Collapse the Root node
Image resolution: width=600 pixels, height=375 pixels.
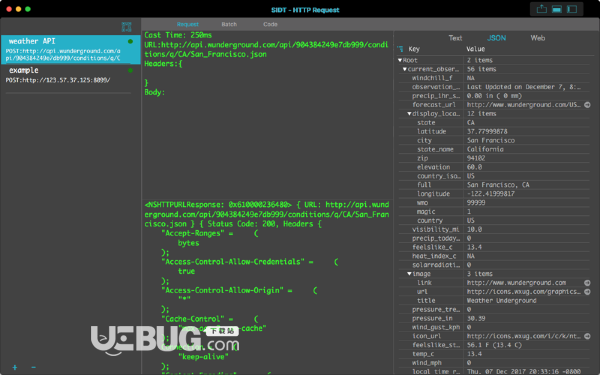click(400, 60)
